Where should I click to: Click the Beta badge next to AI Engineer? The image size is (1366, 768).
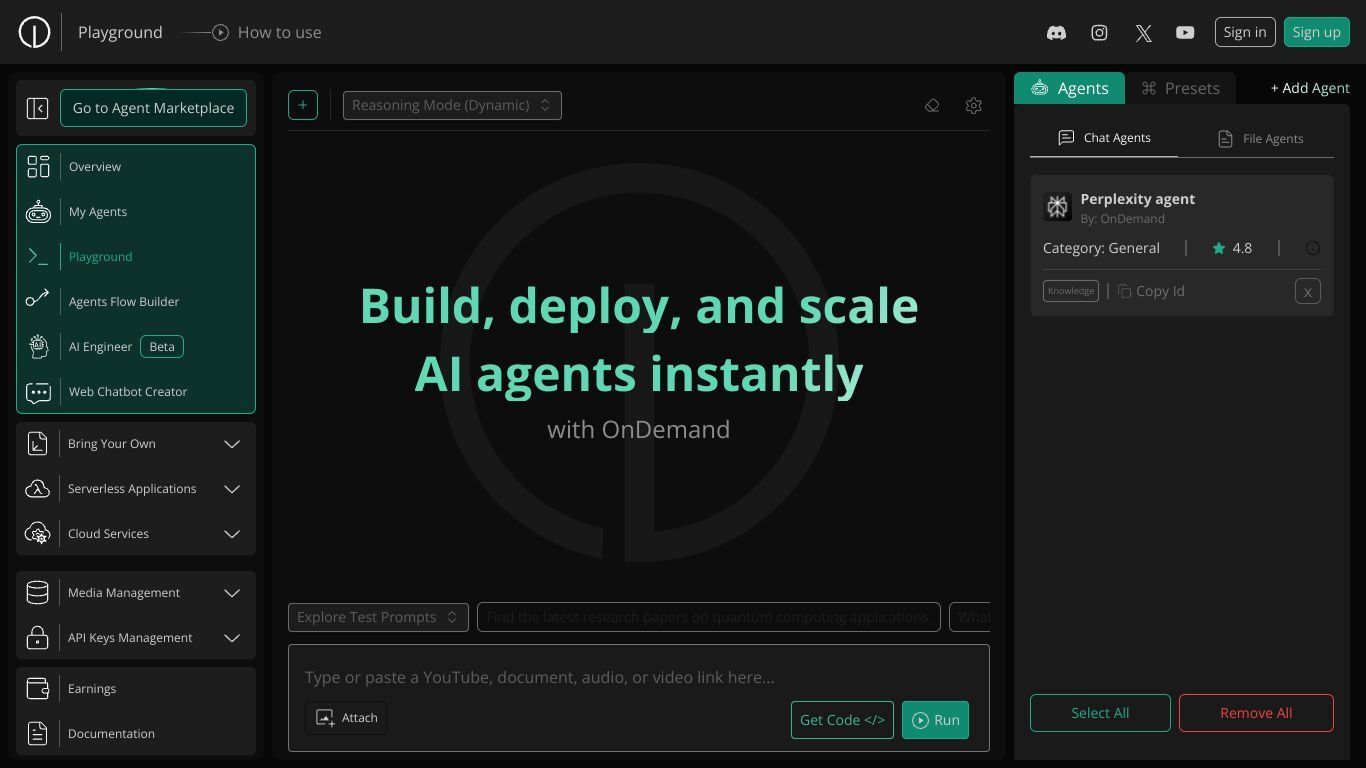point(162,347)
